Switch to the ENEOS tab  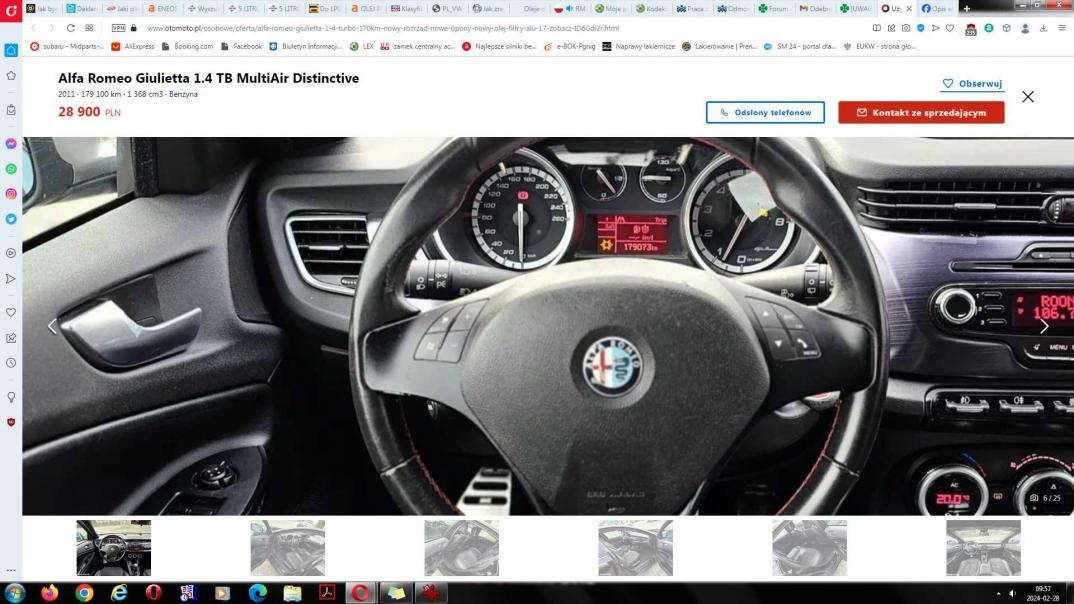pos(162,8)
